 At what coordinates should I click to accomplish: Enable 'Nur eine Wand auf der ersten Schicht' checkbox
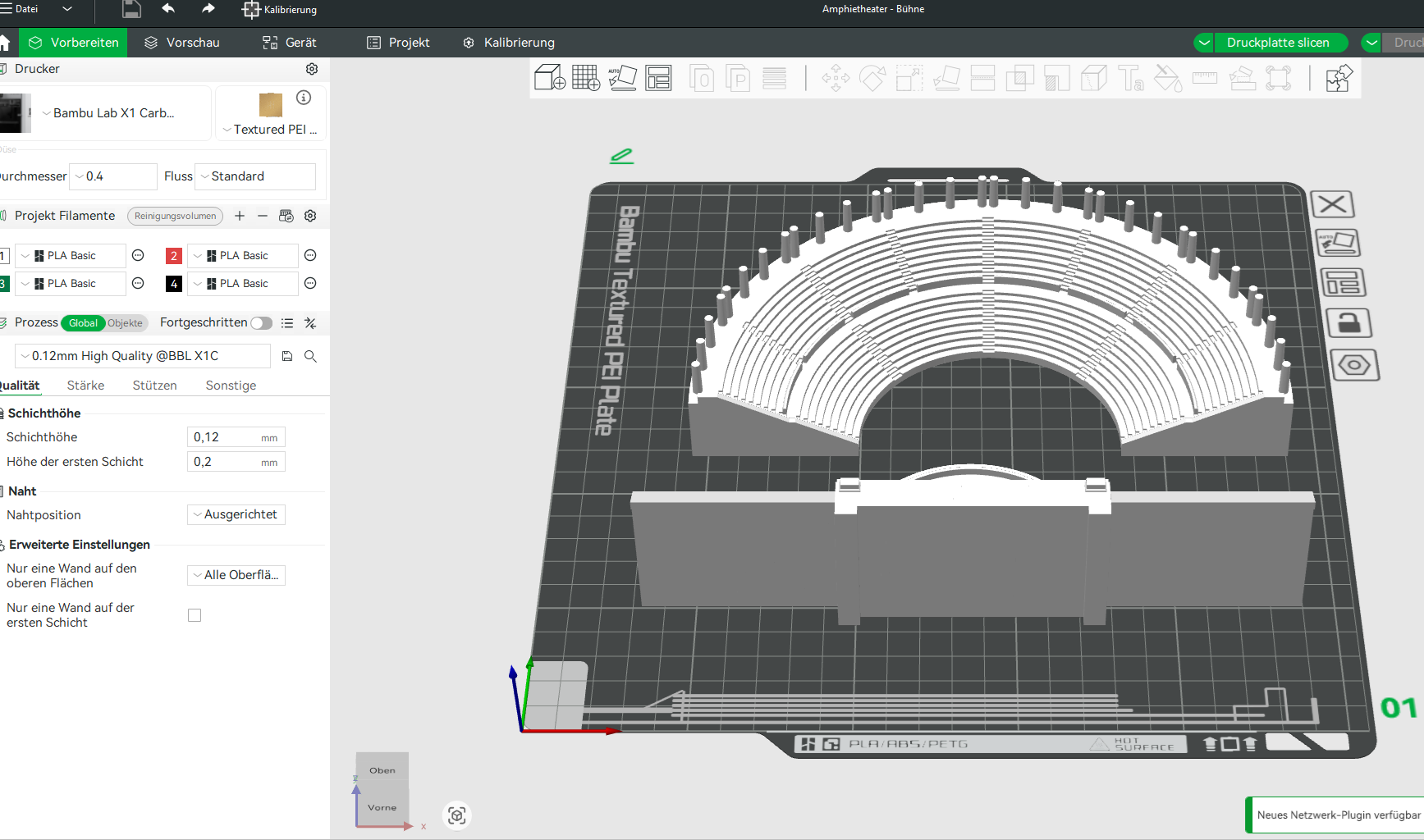tap(195, 615)
